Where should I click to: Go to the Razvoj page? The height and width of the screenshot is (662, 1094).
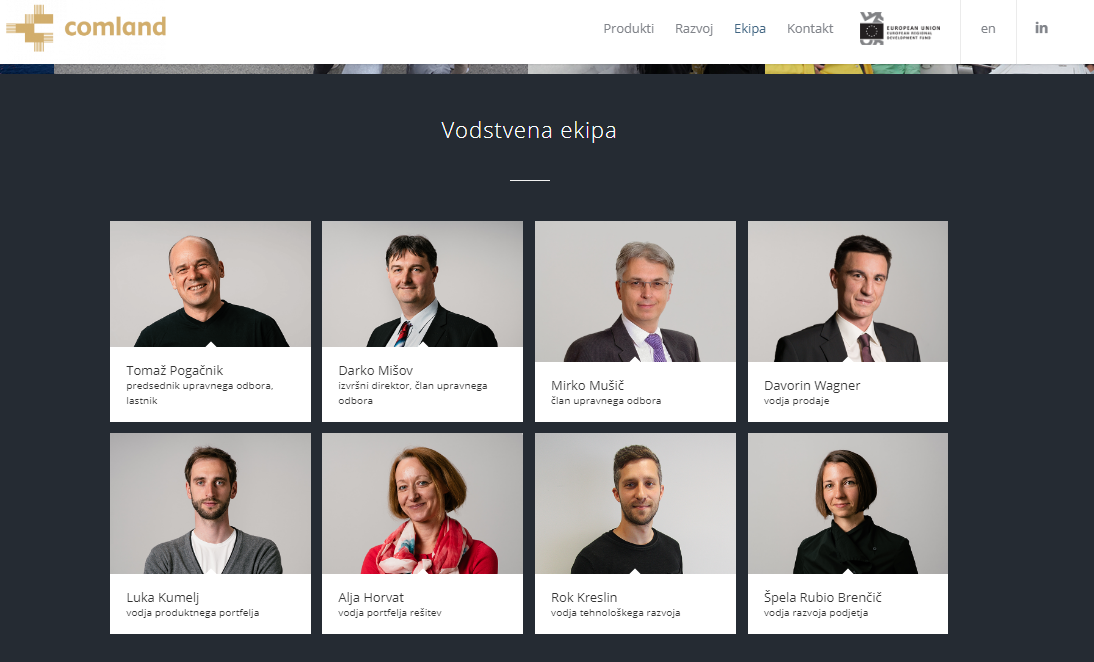(694, 29)
